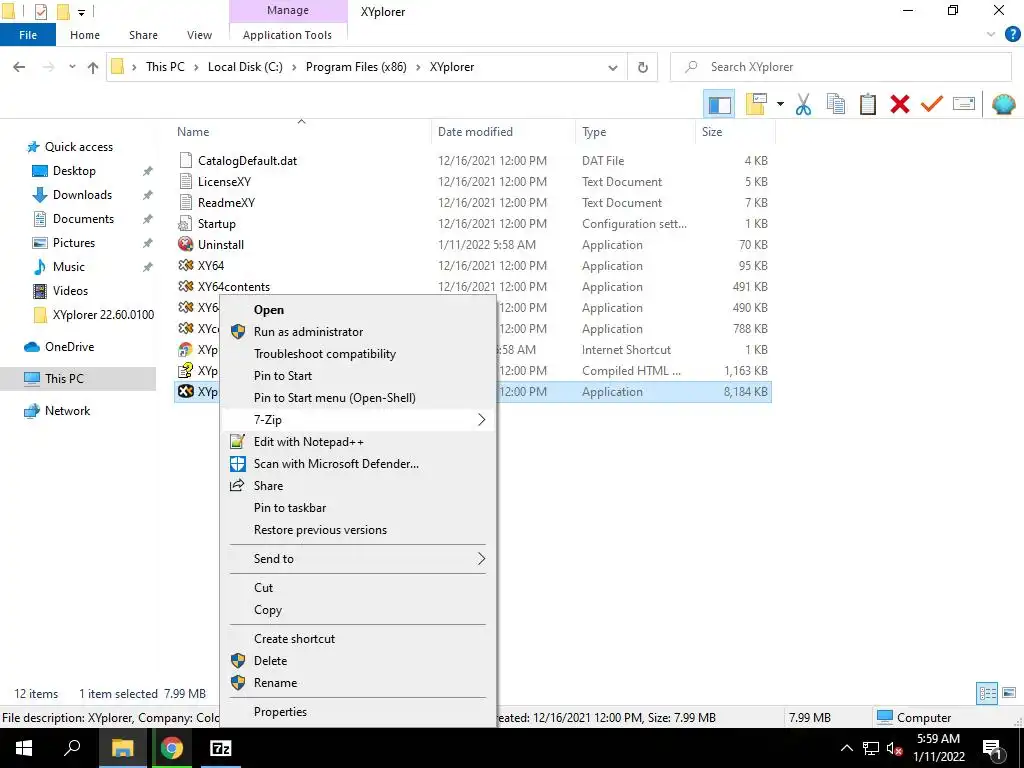Viewport: 1024px width, 768px height.
Task: Open Folder Options from the toolbar
Action: coord(756,104)
